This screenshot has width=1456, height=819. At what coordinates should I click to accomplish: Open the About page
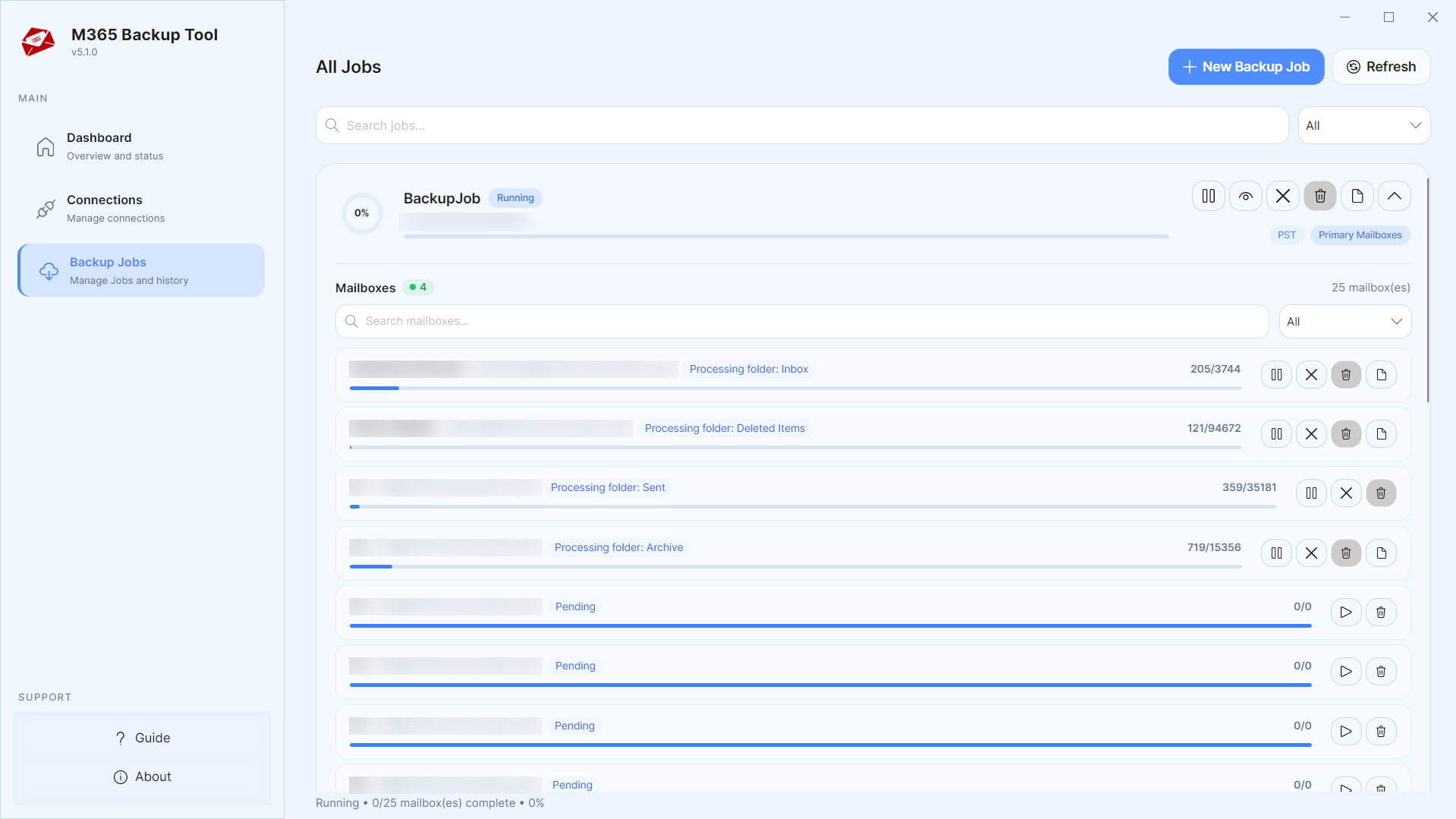[x=142, y=776]
